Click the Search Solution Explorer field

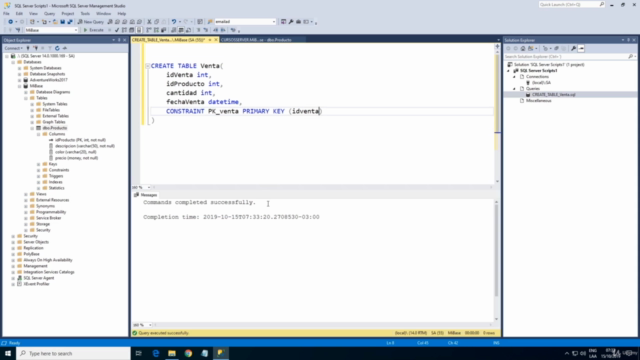click(x=570, y=57)
